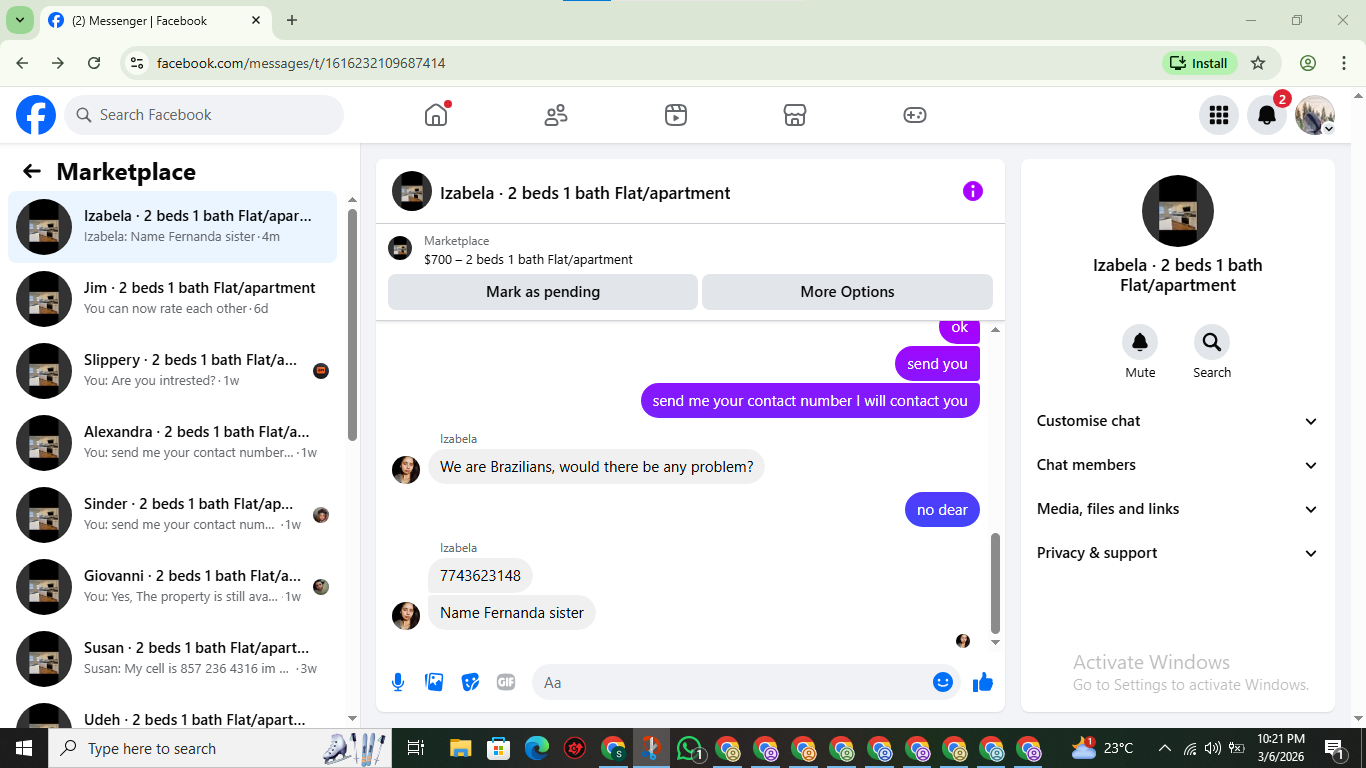Open WhatsApp in the taskbar

(689, 748)
